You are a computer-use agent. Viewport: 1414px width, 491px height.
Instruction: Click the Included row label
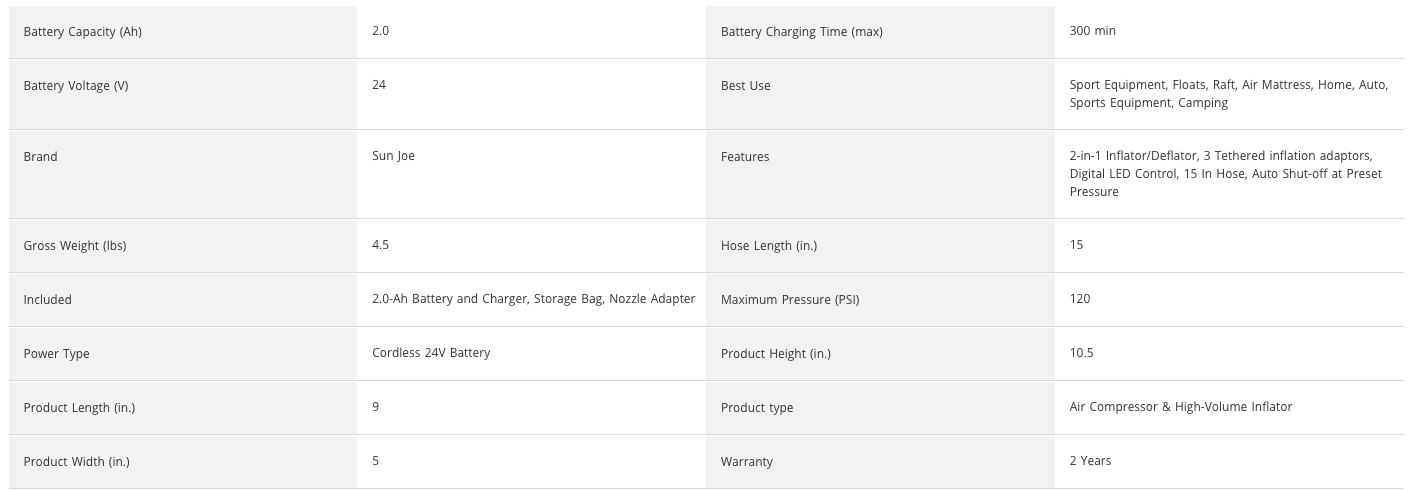[x=48, y=300]
